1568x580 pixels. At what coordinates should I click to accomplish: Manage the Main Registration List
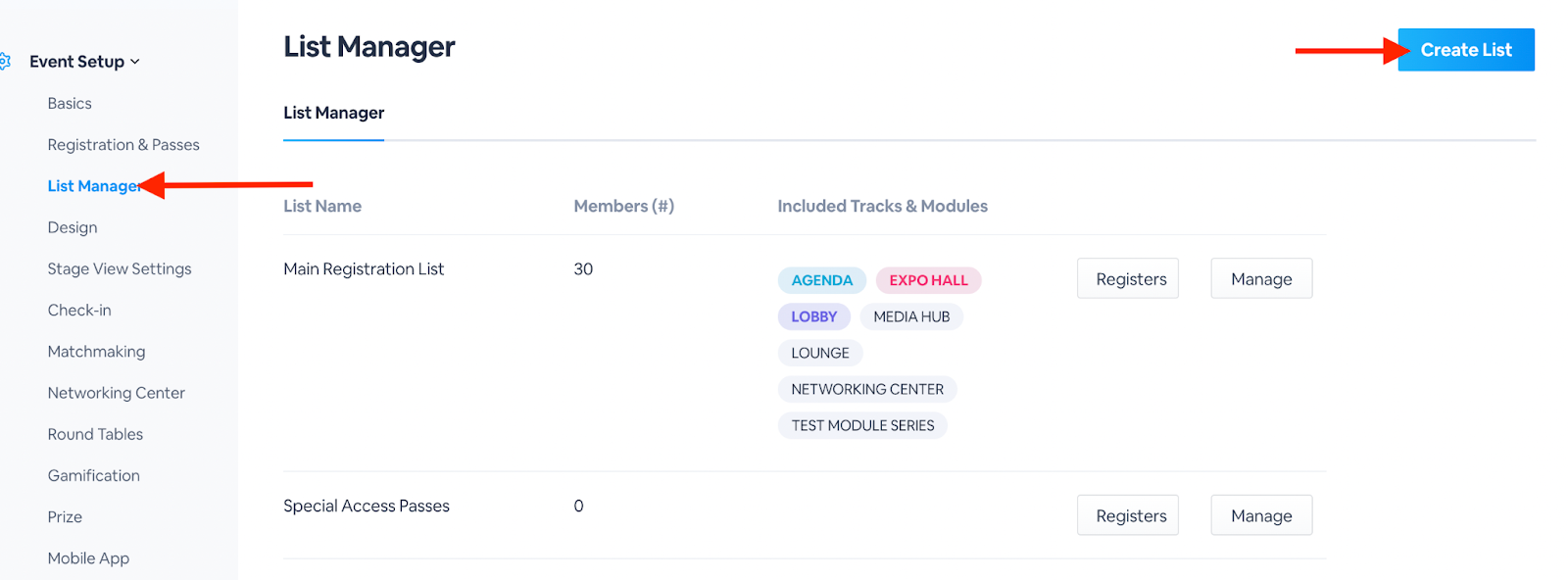point(1261,279)
